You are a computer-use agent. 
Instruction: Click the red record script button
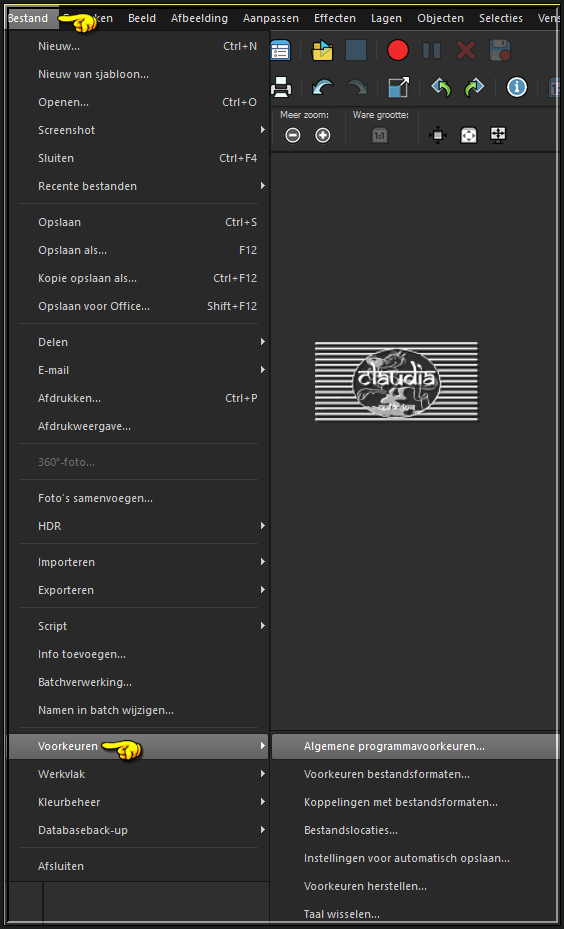click(x=398, y=50)
